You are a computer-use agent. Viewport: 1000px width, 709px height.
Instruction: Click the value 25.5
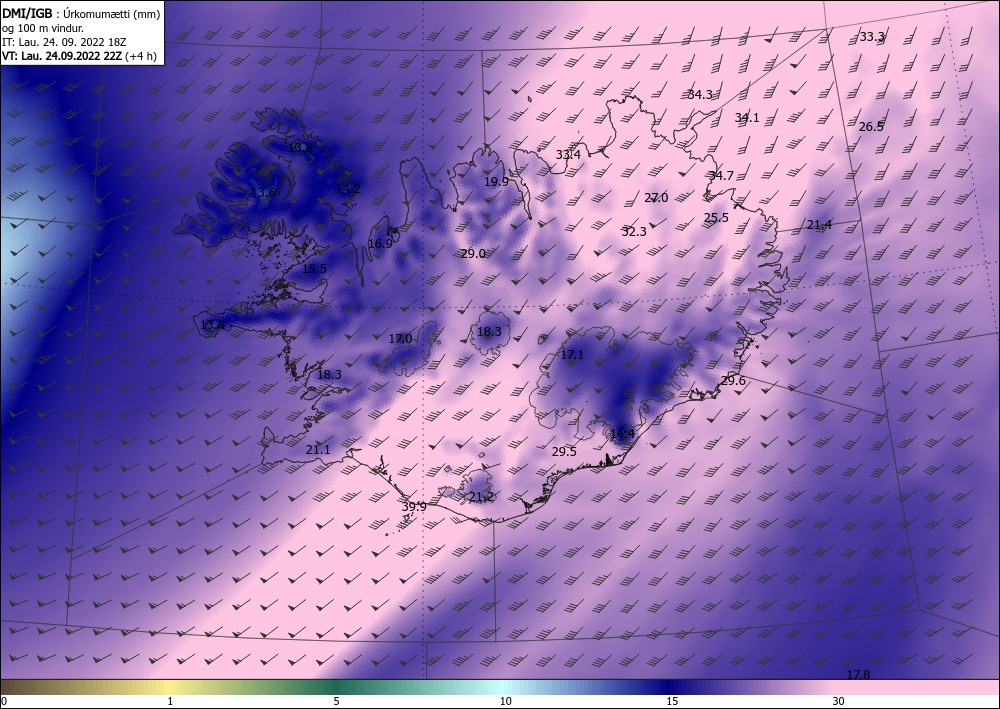[716, 218]
